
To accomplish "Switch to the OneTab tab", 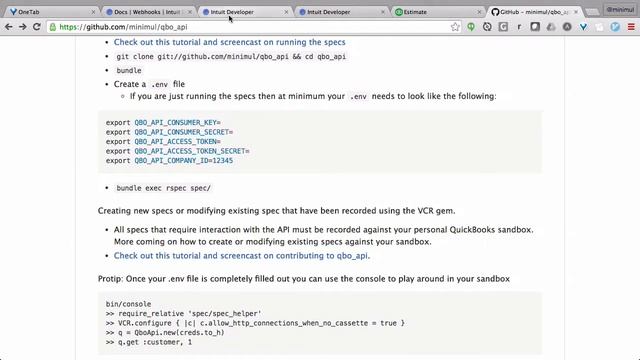I will coord(51,12).
